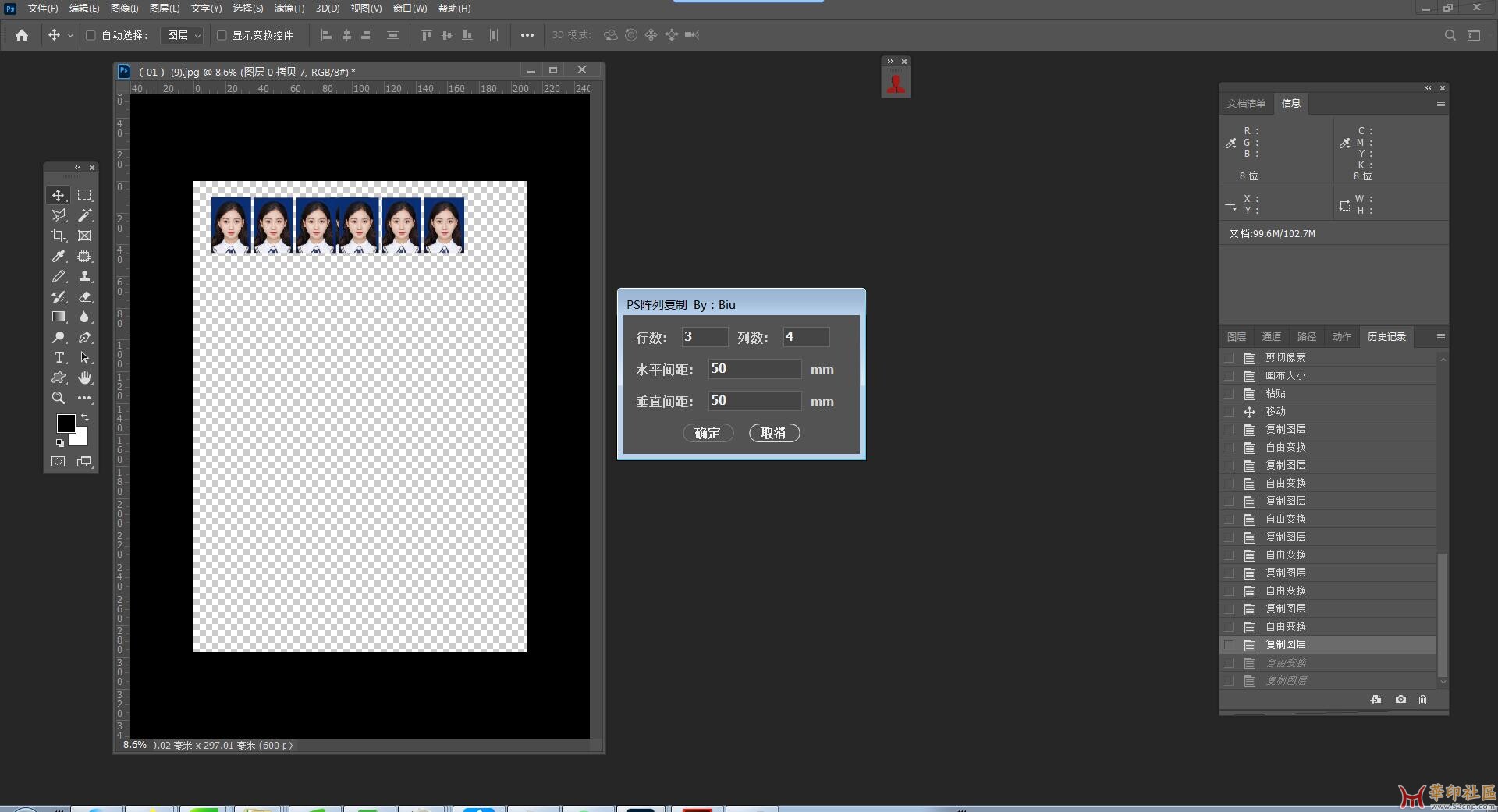Click the Magic Wand tool

pyautogui.click(x=84, y=215)
